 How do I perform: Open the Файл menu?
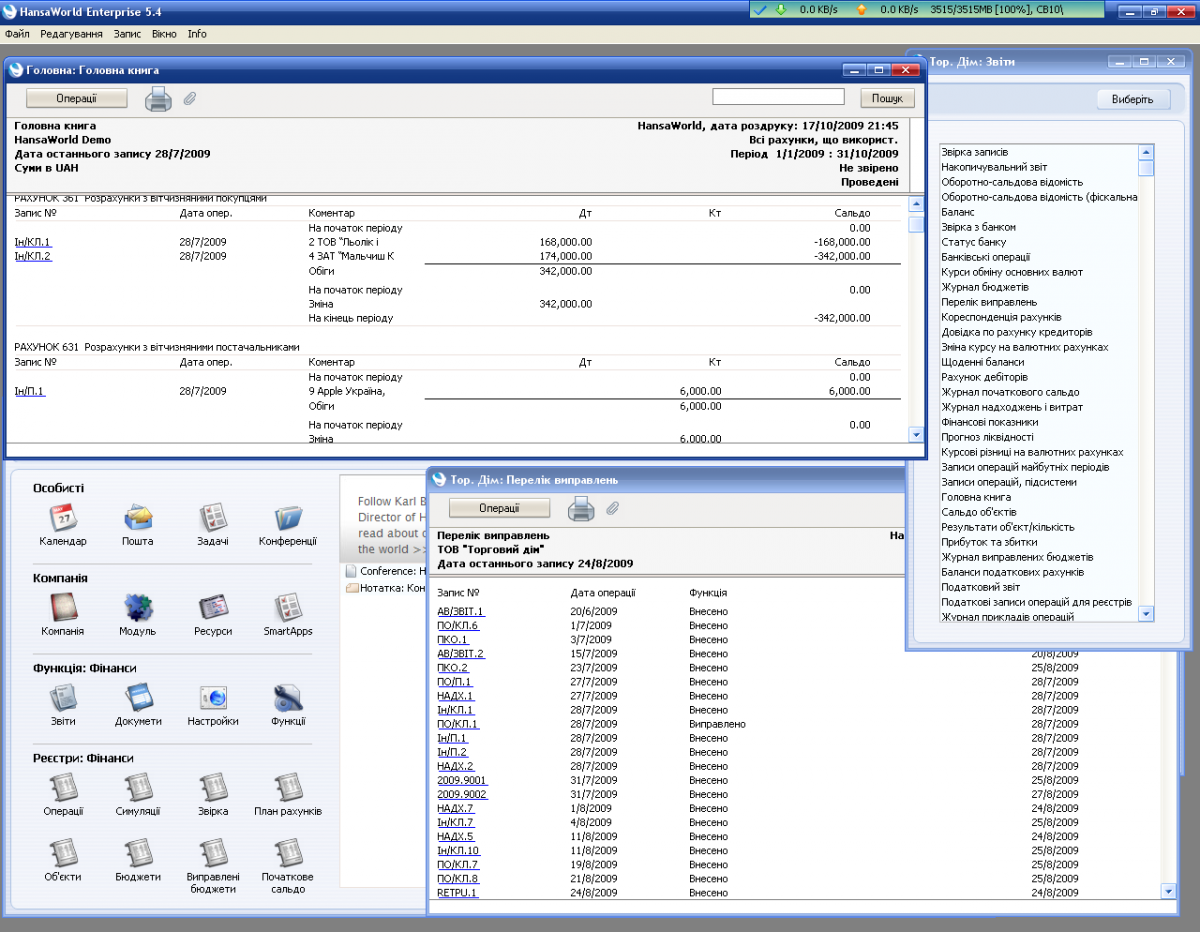pyautogui.click(x=17, y=34)
